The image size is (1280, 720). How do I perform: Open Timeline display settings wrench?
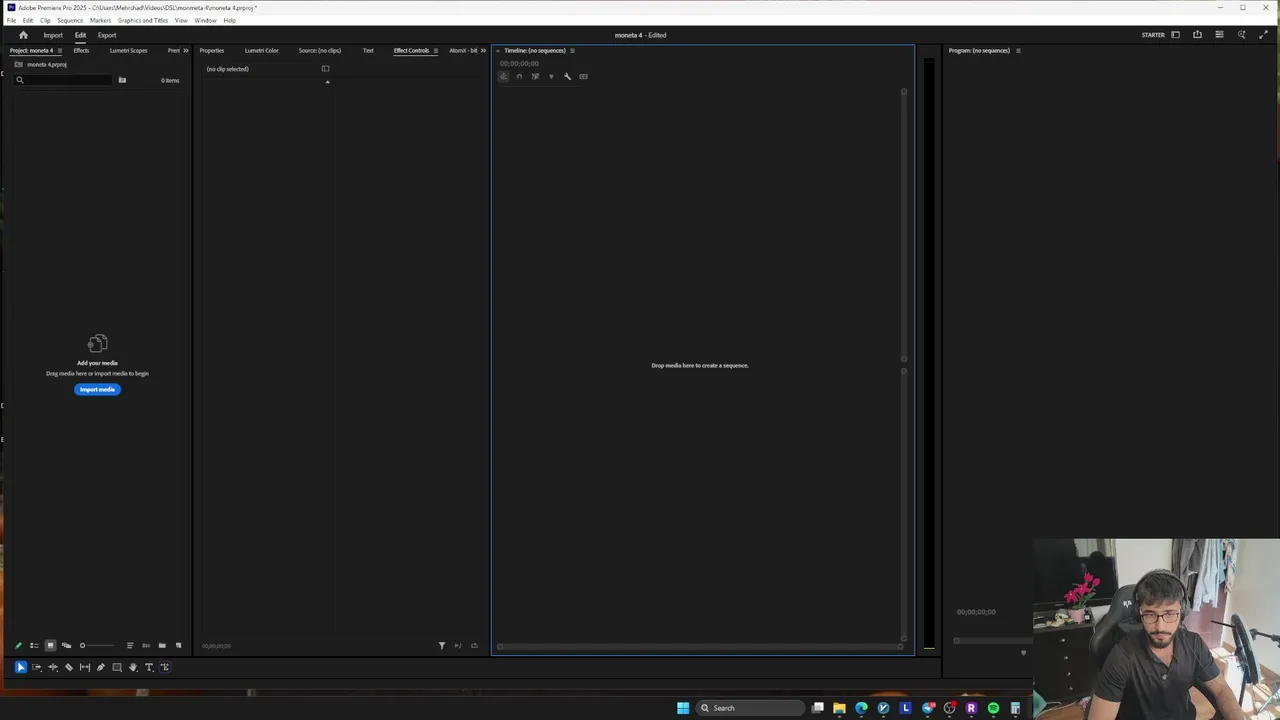[567, 76]
